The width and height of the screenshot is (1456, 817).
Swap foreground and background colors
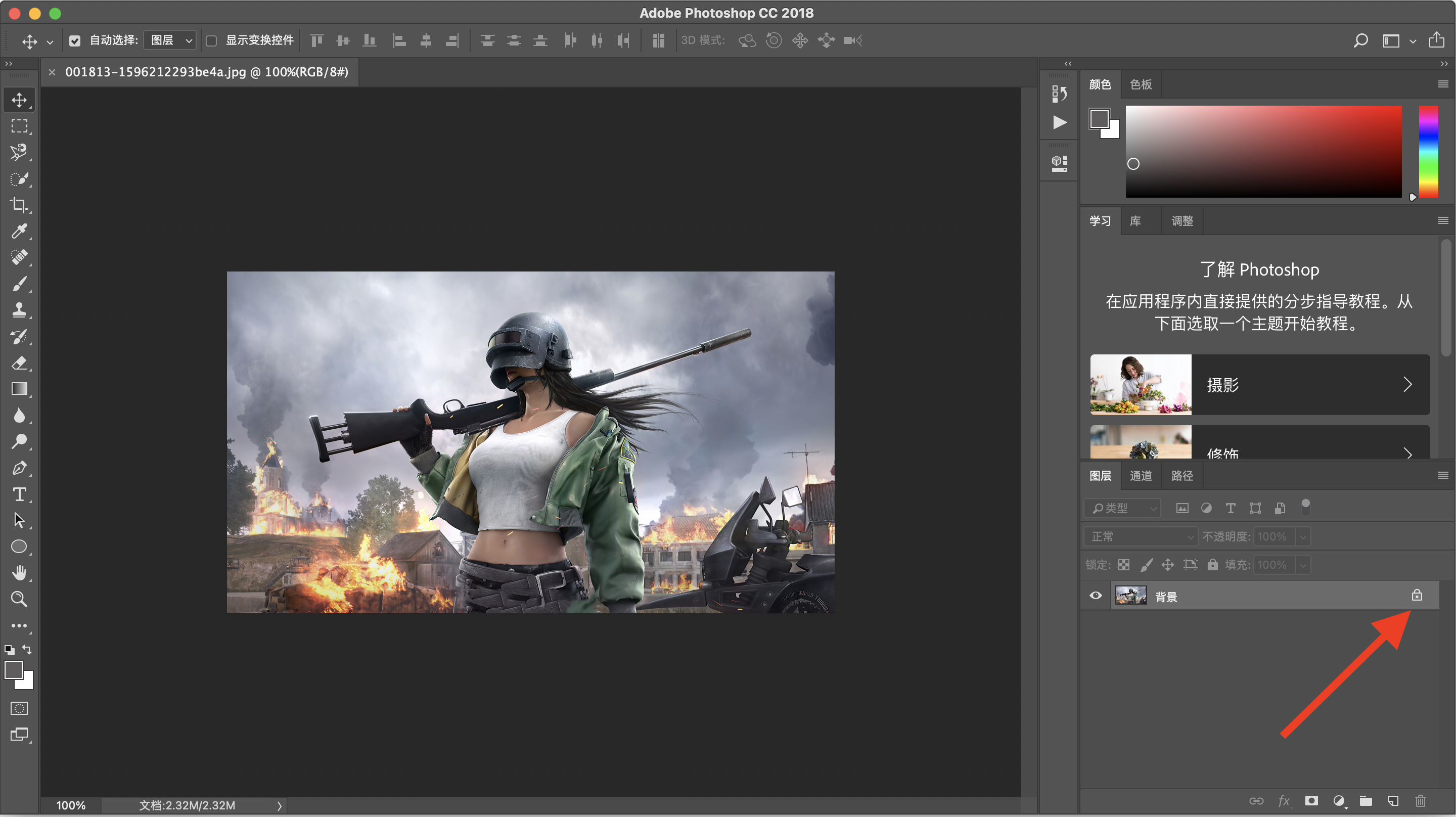[27, 649]
